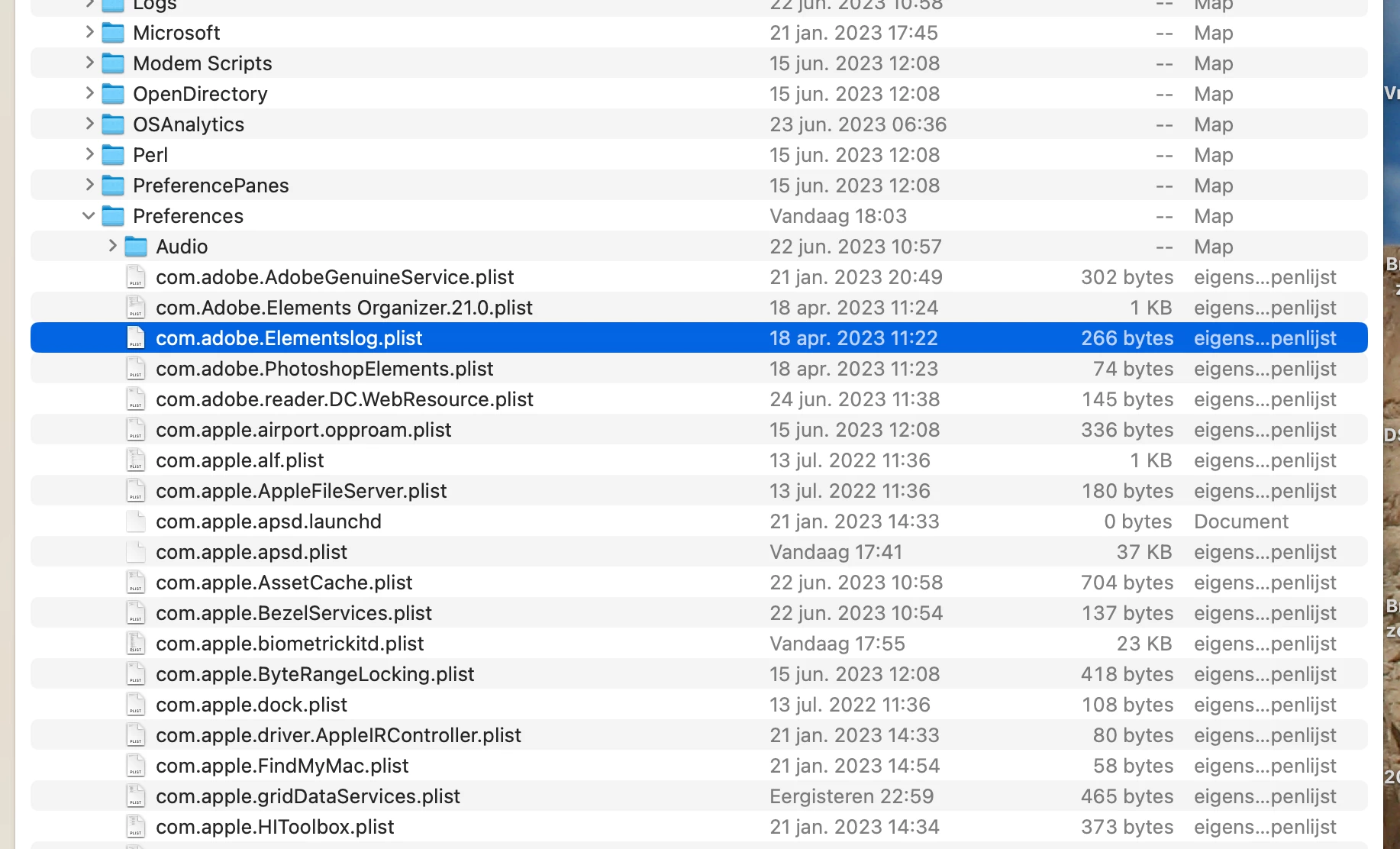Click the com.adobe.AdobeGenuineService.plist file icon

[136, 276]
